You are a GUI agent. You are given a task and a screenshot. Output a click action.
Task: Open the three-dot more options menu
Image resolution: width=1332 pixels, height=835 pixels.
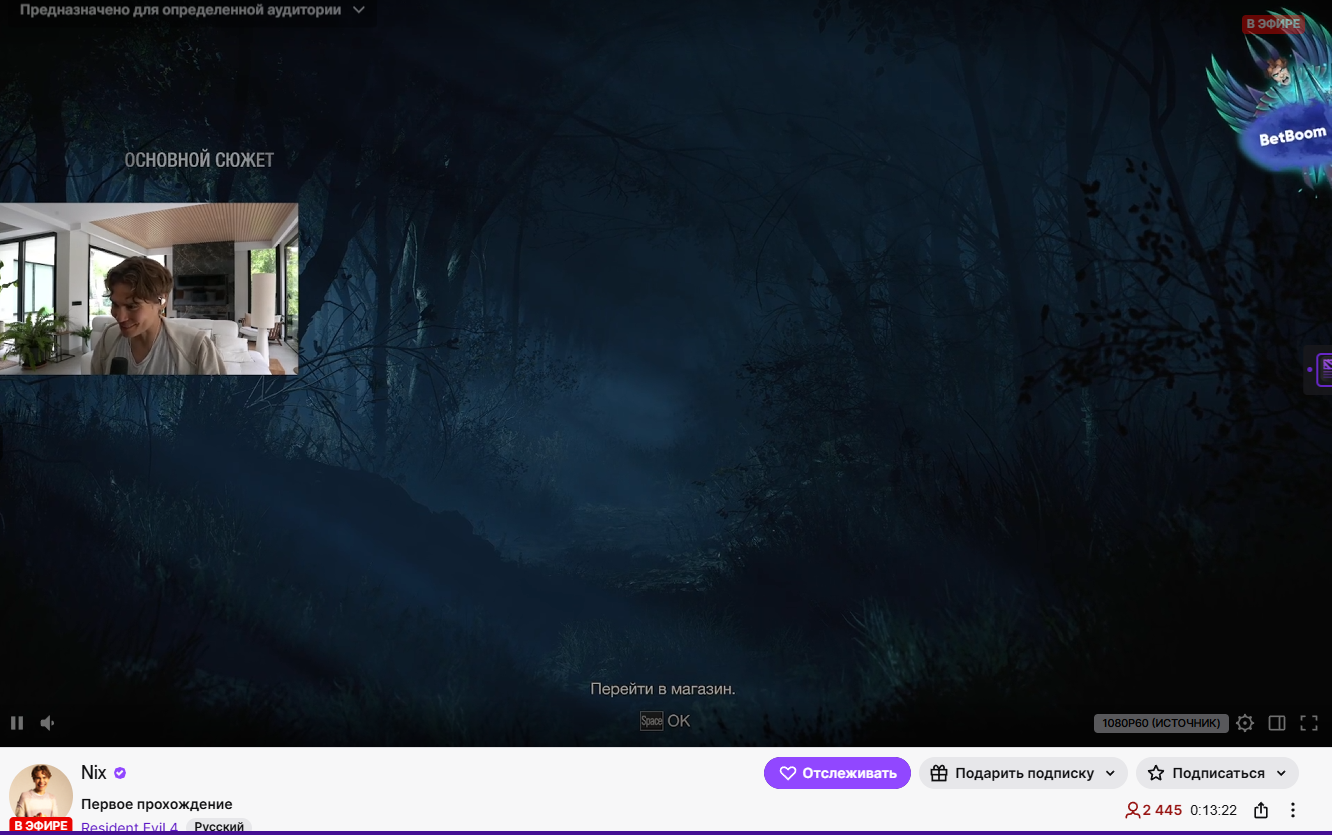tap(1293, 810)
